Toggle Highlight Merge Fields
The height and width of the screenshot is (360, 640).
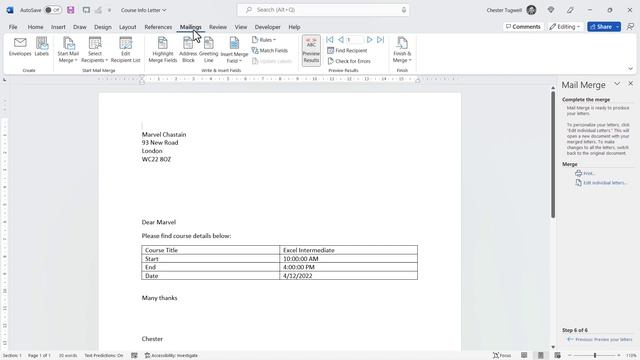tap(162, 50)
